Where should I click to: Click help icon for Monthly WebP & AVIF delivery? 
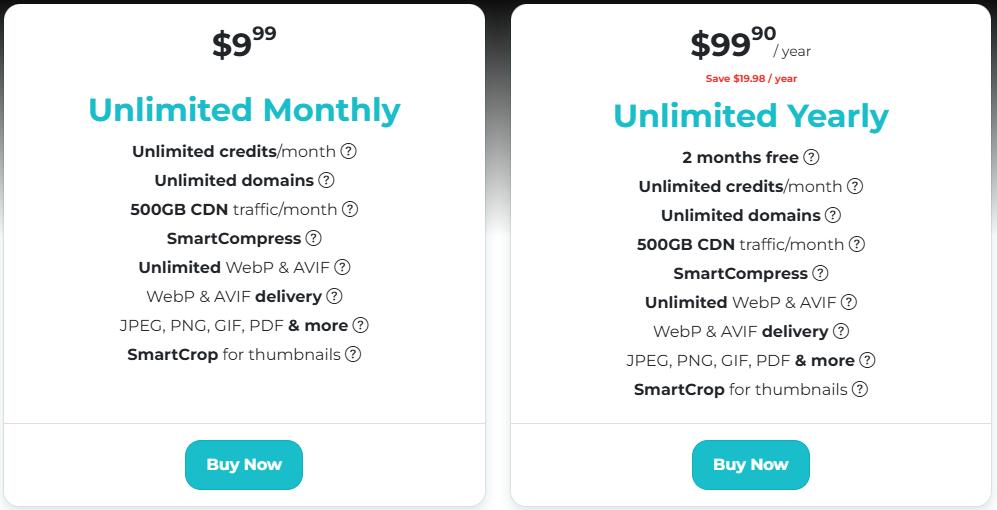[334, 297]
